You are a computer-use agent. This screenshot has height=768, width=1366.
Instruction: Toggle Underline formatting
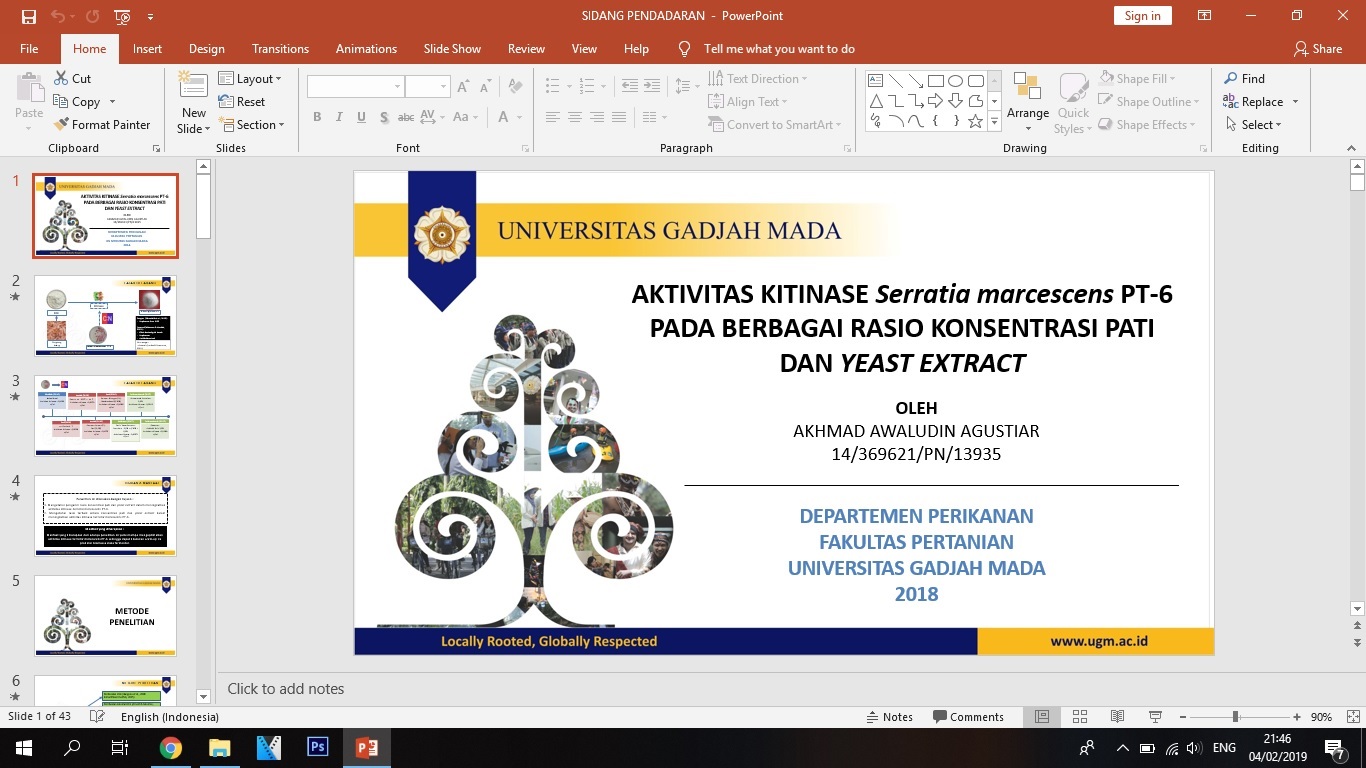[361, 117]
